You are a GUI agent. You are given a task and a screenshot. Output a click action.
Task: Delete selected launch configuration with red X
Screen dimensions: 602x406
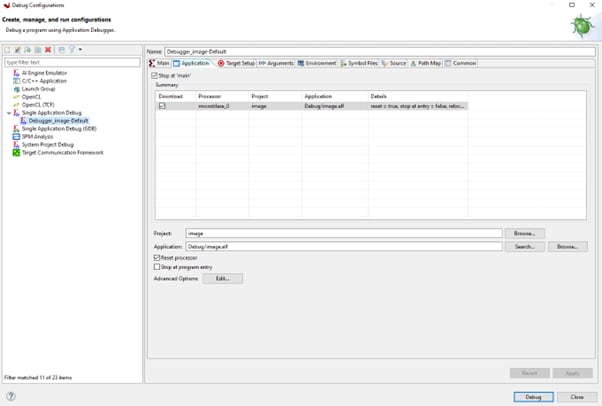pos(48,49)
